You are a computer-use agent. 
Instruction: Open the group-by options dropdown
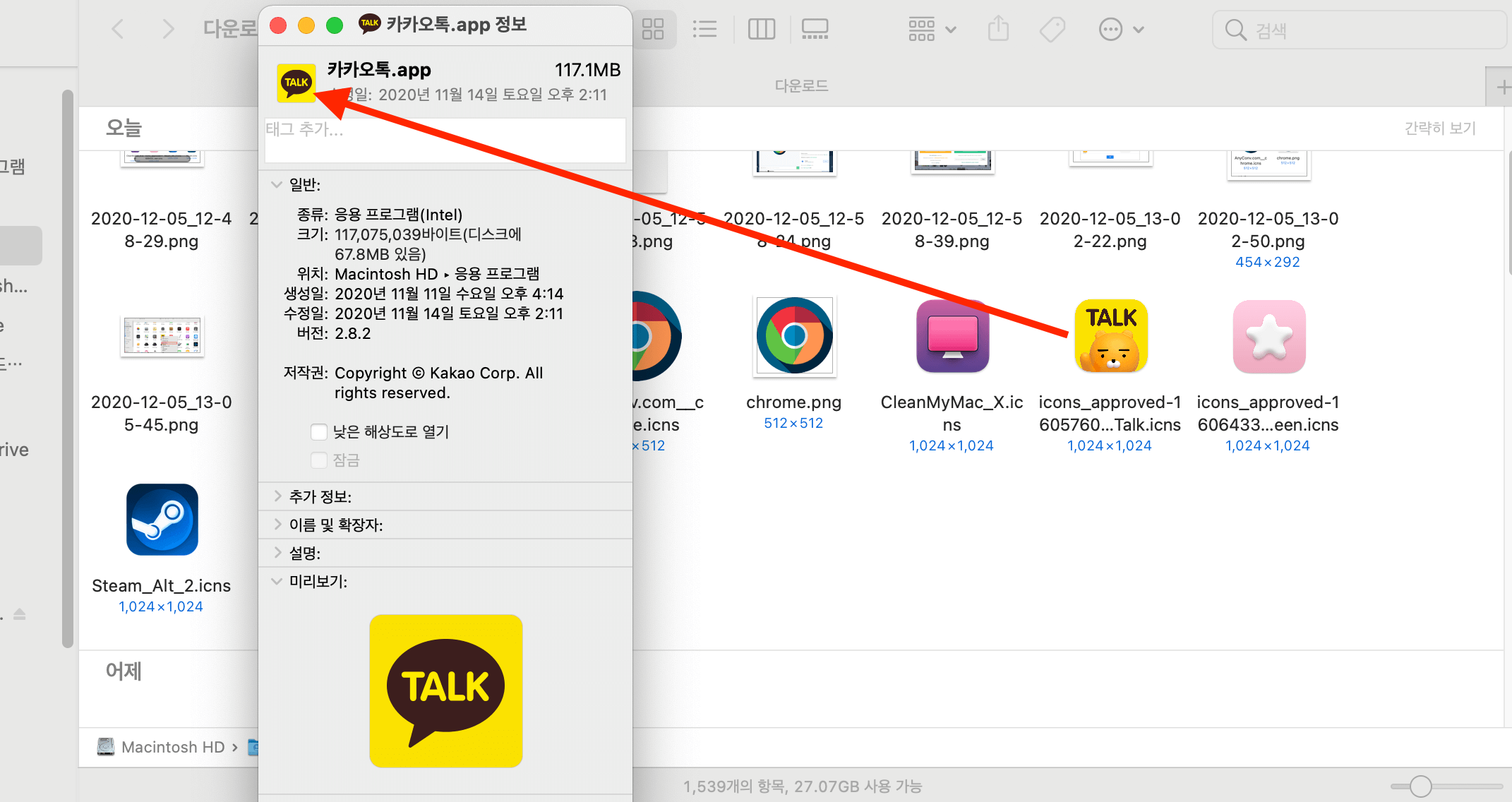[x=932, y=30]
